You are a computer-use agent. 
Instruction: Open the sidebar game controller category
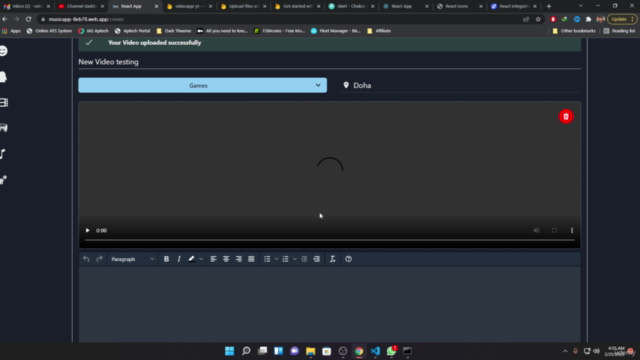click(4, 128)
